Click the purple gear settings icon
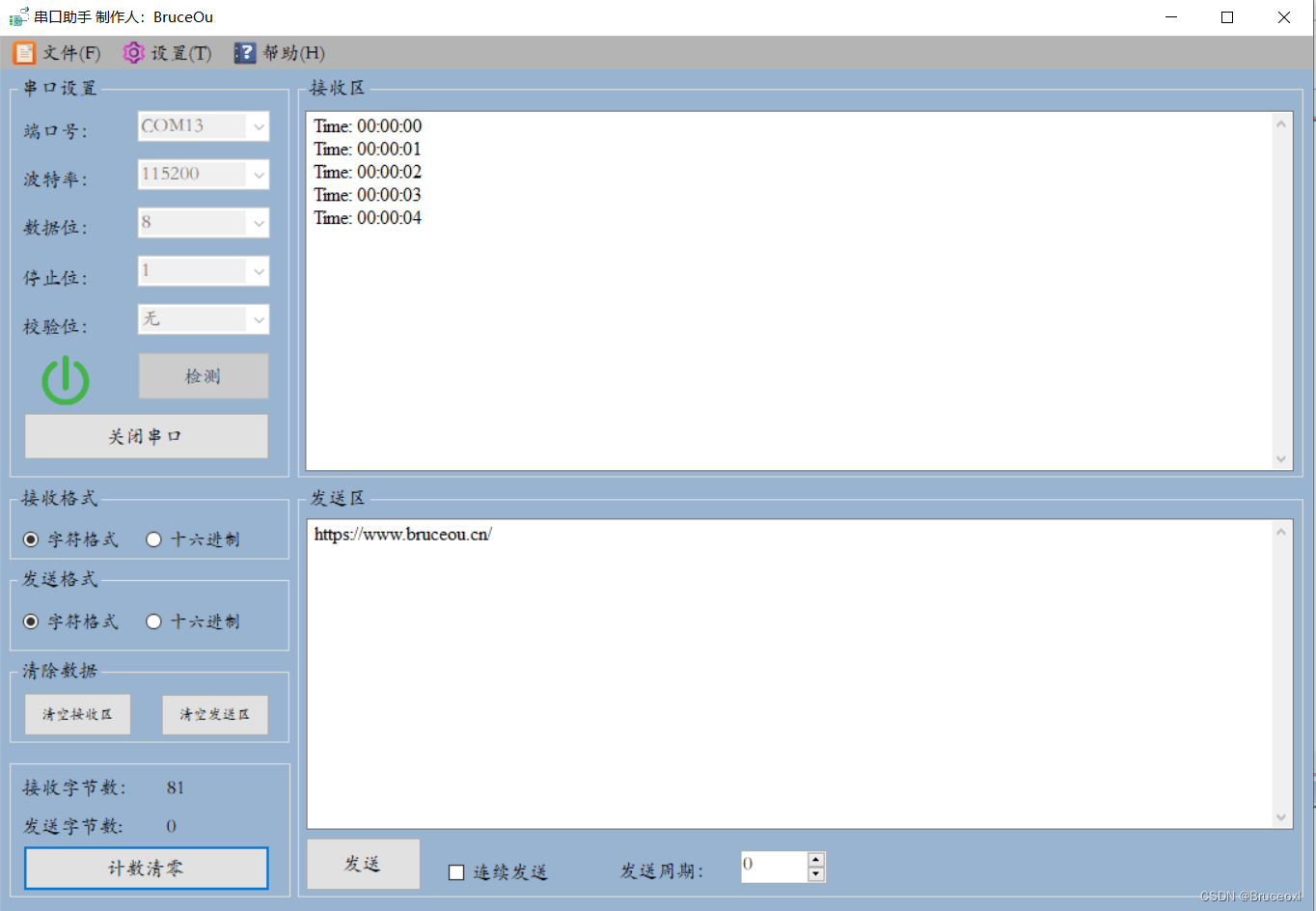1316x911 pixels. click(134, 53)
